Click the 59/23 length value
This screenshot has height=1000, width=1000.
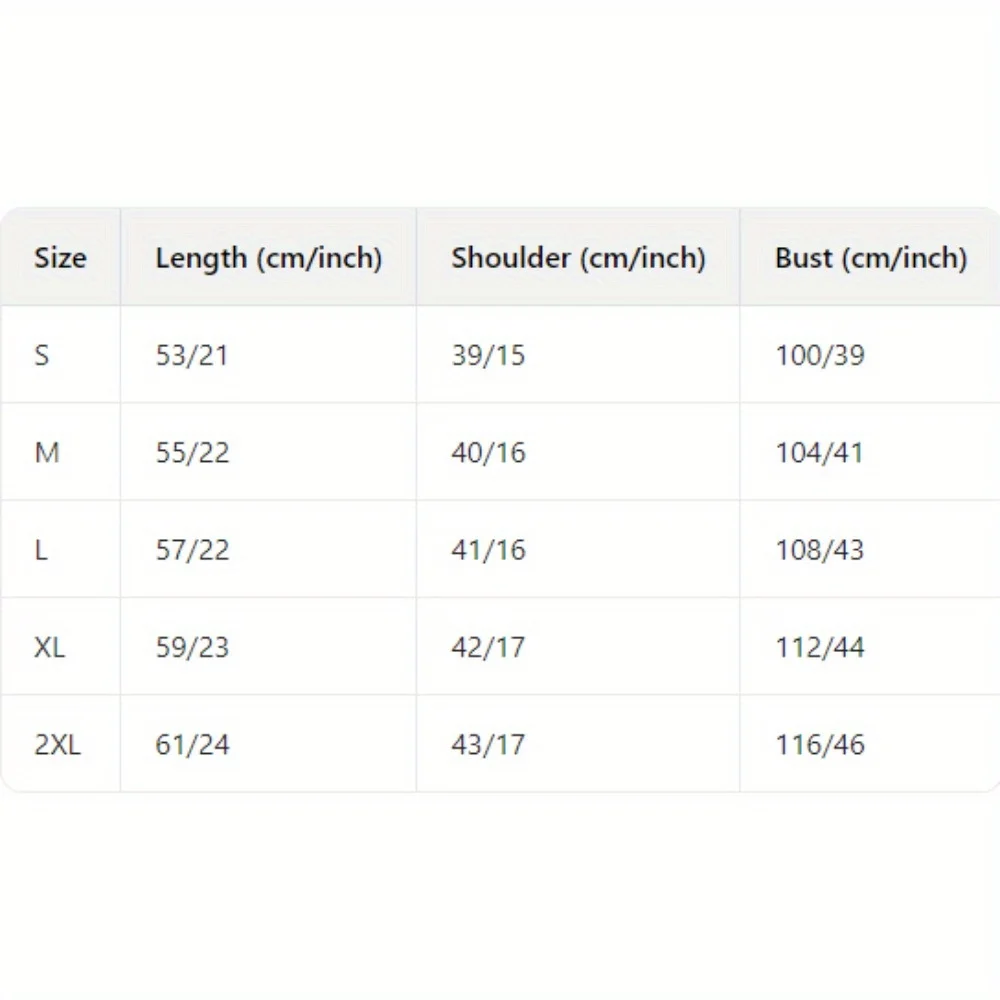[x=192, y=647]
